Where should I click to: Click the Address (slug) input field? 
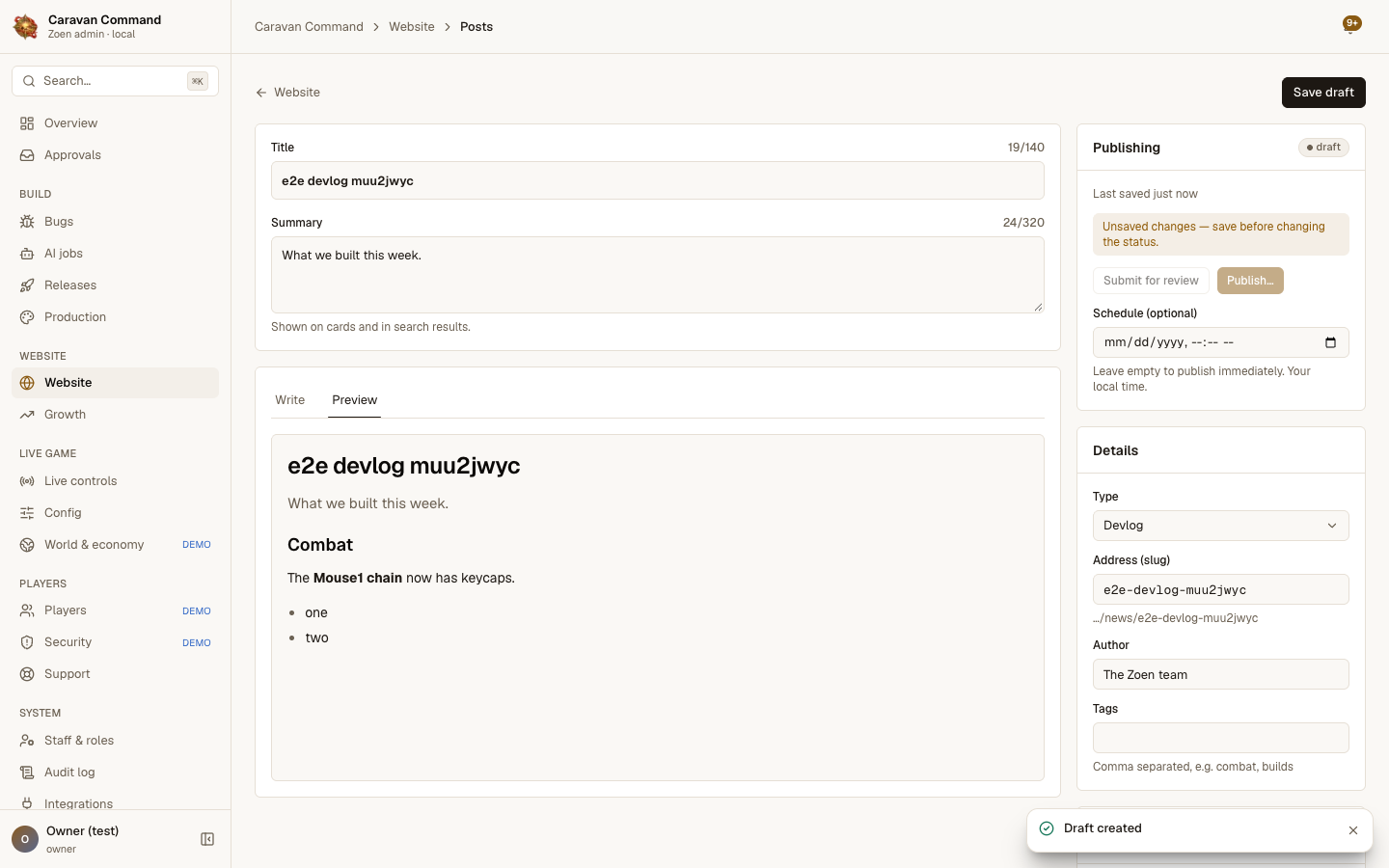click(x=1220, y=589)
